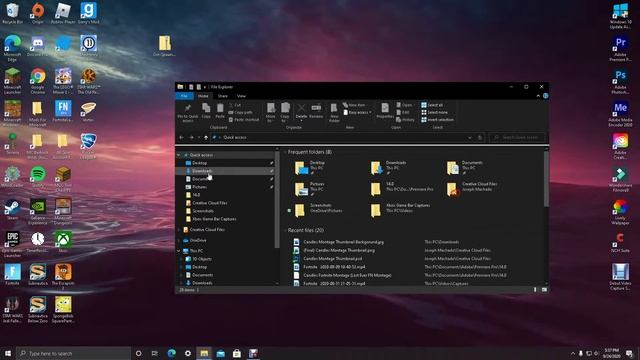Image resolution: width=640 pixels, height=360 pixels.
Task: Select the Recycle Bin desktop icon
Action: 12,13
